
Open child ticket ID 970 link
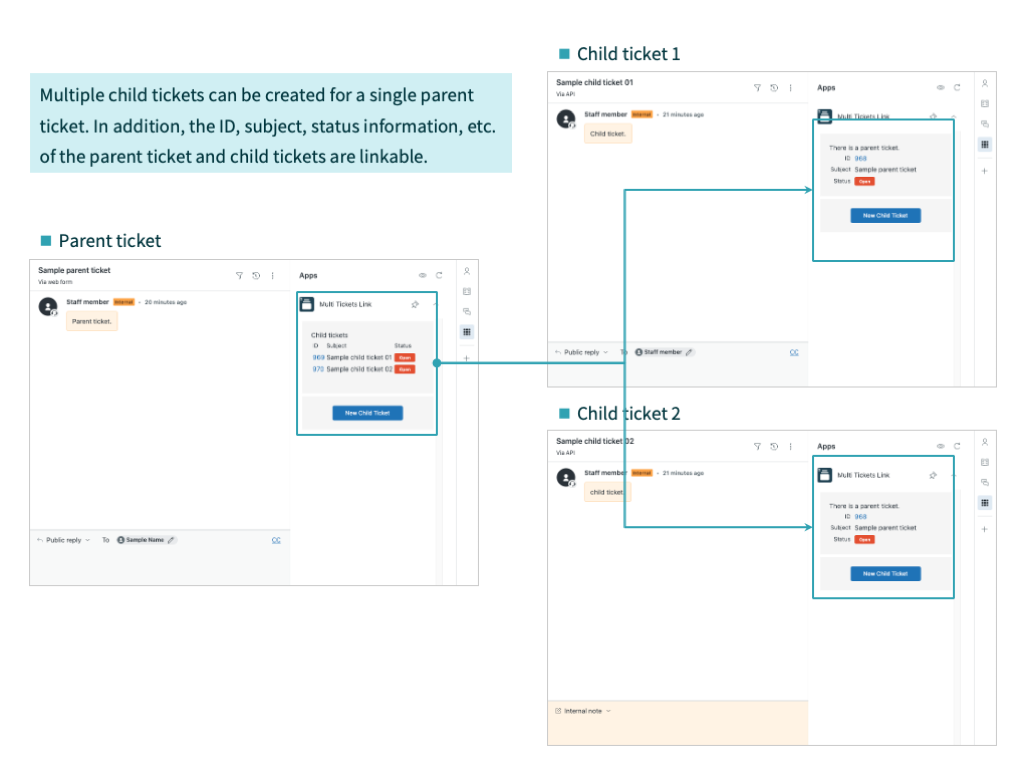318,369
